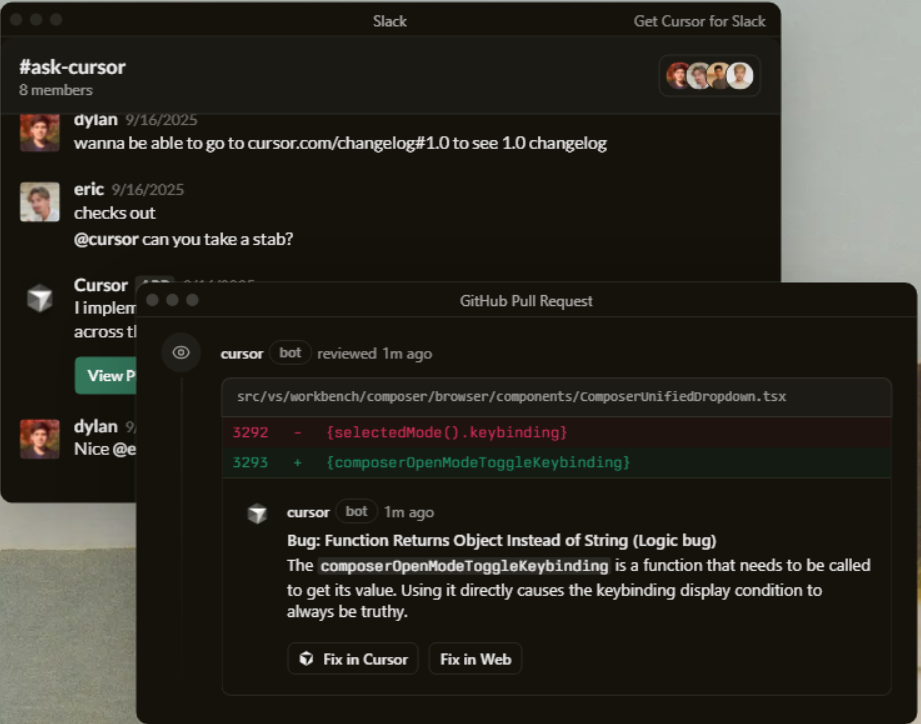The width and height of the screenshot is (921, 724).
Task: Open the #ask-cursor channel title
Action: coord(72,67)
